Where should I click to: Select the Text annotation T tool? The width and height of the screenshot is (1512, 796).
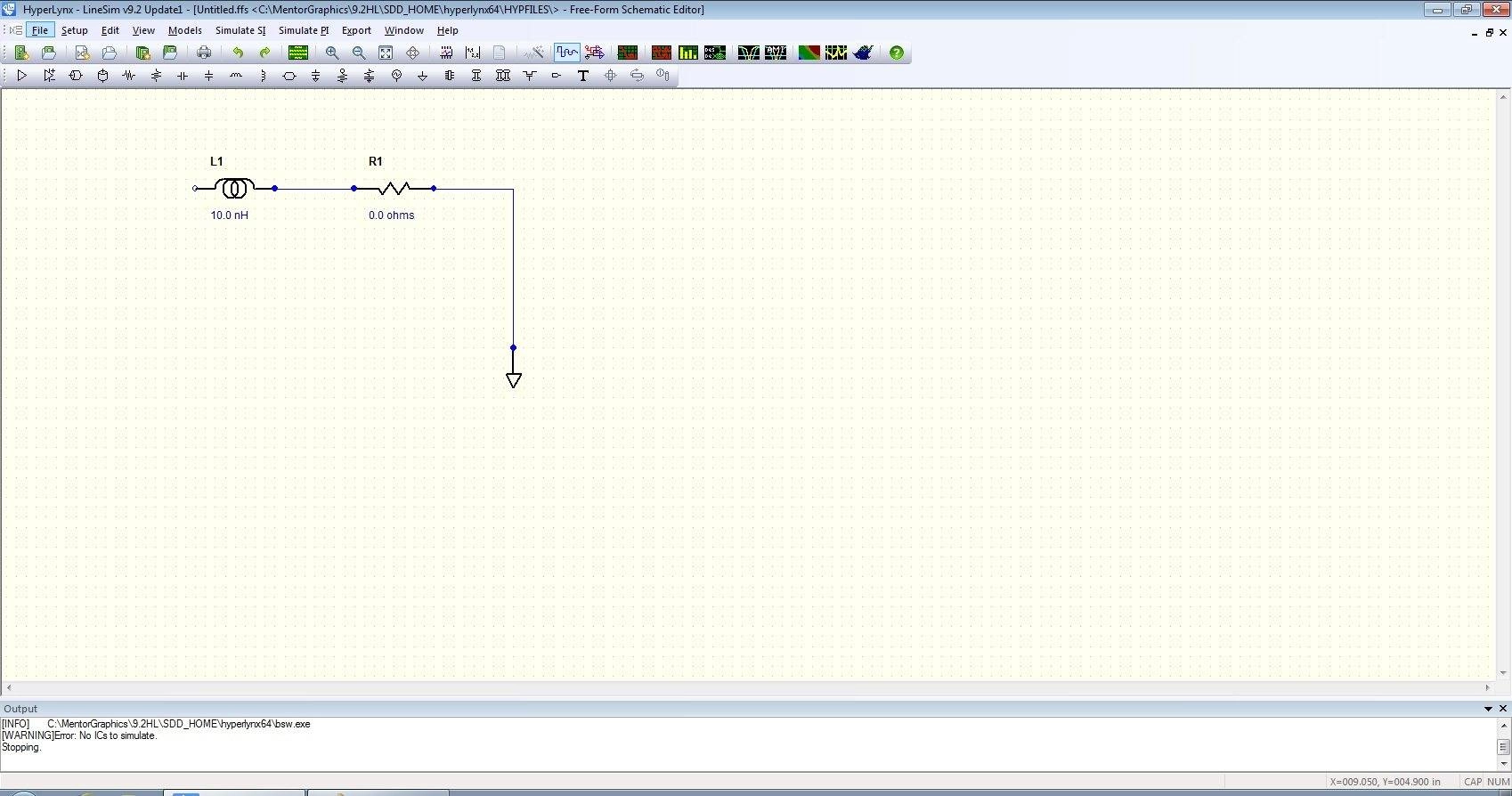[x=583, y=76]
